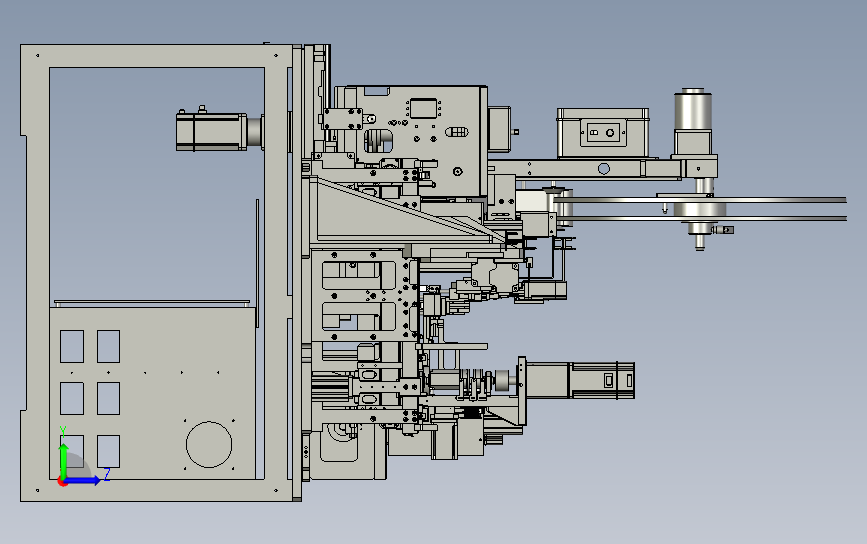The image size is (867, 544).
Task: Select the small sensor beside the vertical spindle bottom
Action: pos(724,229)
